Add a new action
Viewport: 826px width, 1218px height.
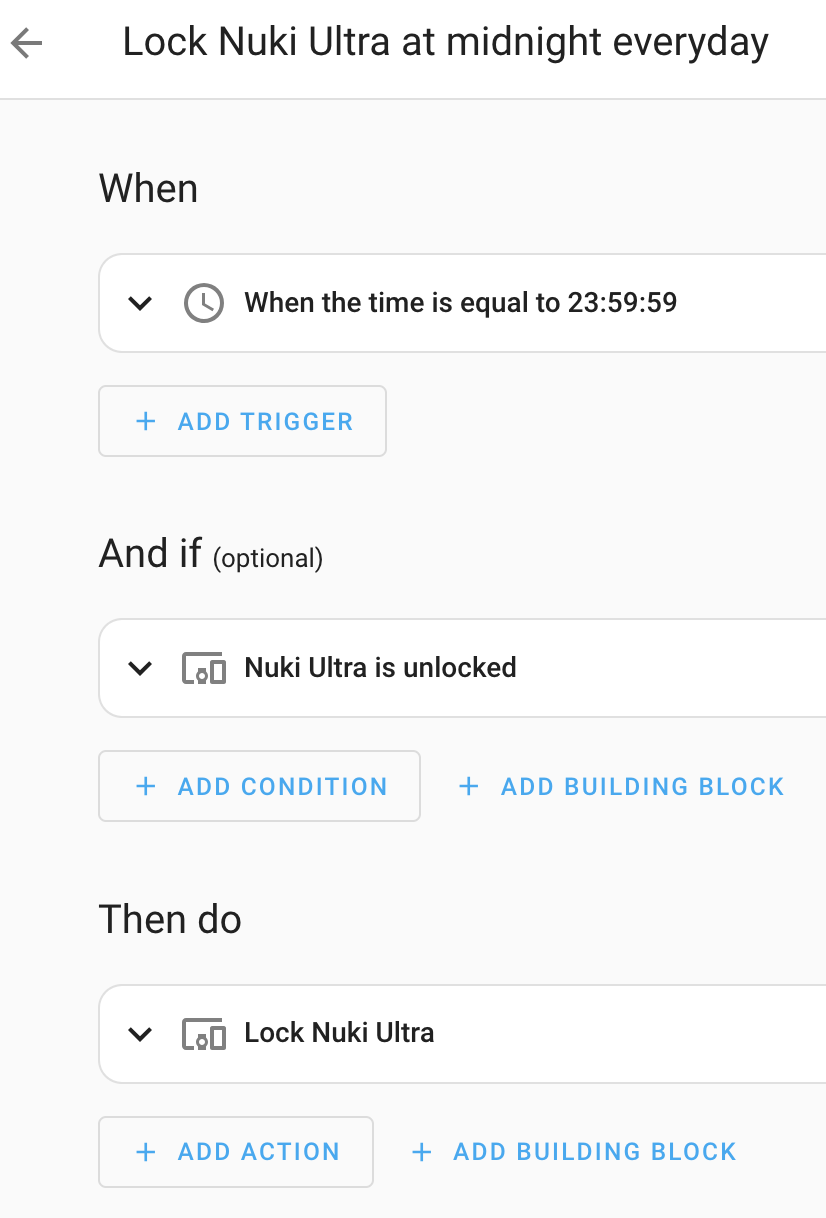click(x=236, y=1152)
